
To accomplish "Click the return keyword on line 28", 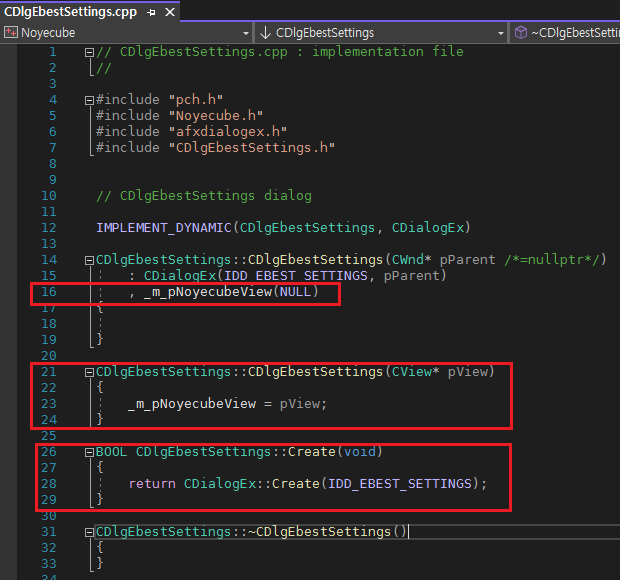I will point(152,484).
